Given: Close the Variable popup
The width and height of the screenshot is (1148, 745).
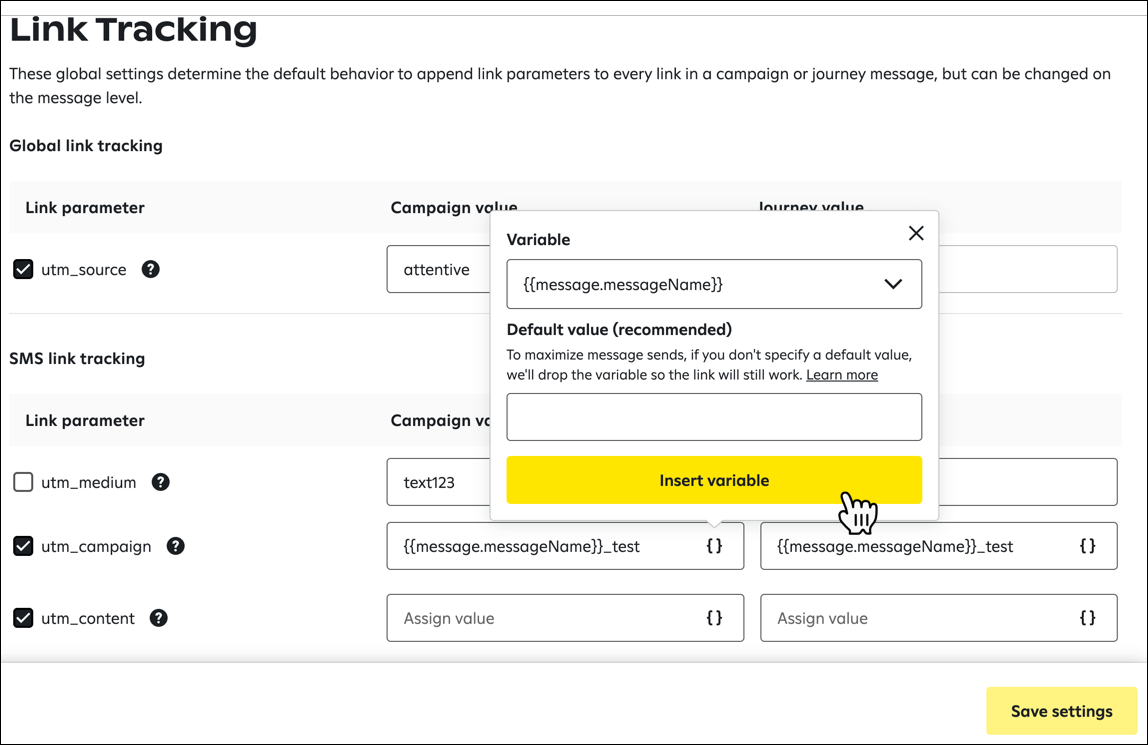Looking at the screenshot, I should [916, 233].
